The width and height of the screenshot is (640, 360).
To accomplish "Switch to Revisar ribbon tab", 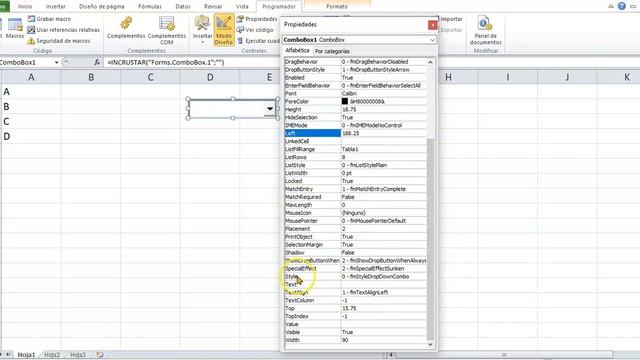I will 213,7.
